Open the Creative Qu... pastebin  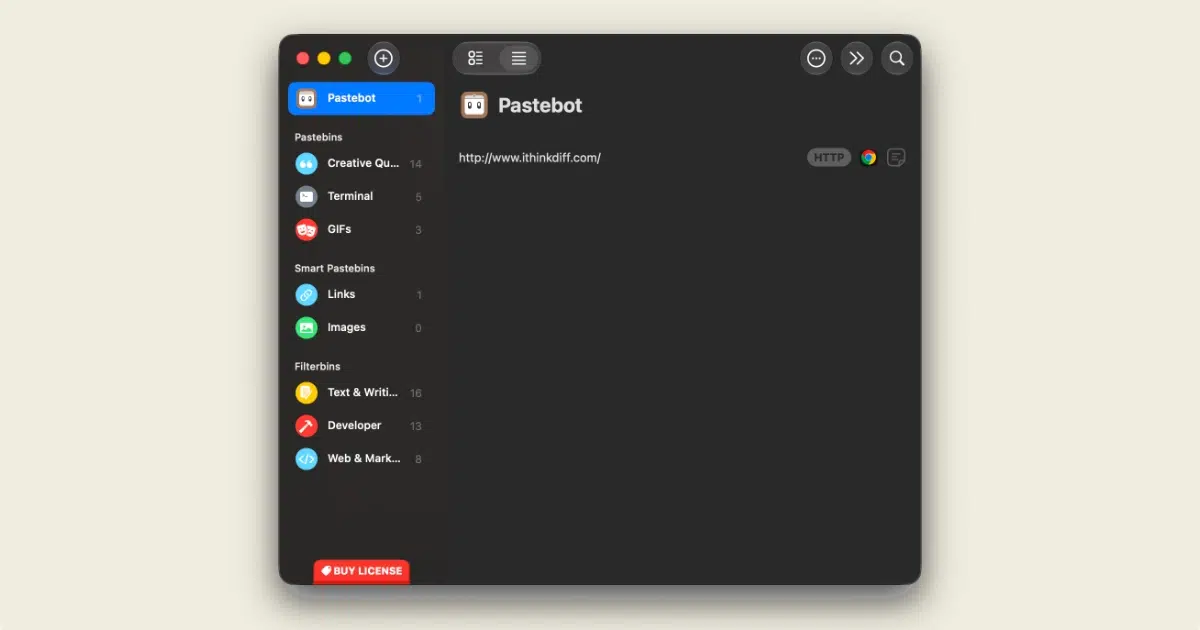tap(361, 163)
